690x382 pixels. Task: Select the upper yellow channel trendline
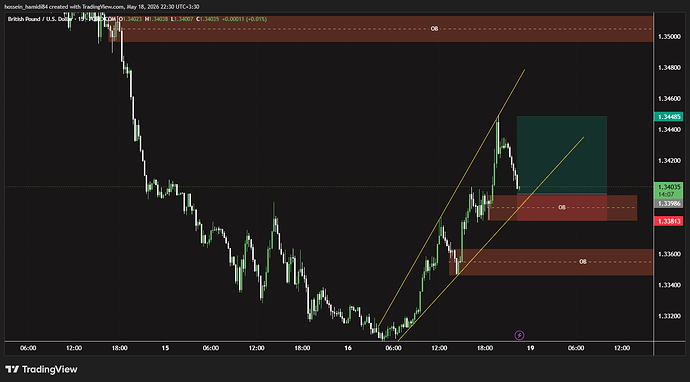(451, 197)
